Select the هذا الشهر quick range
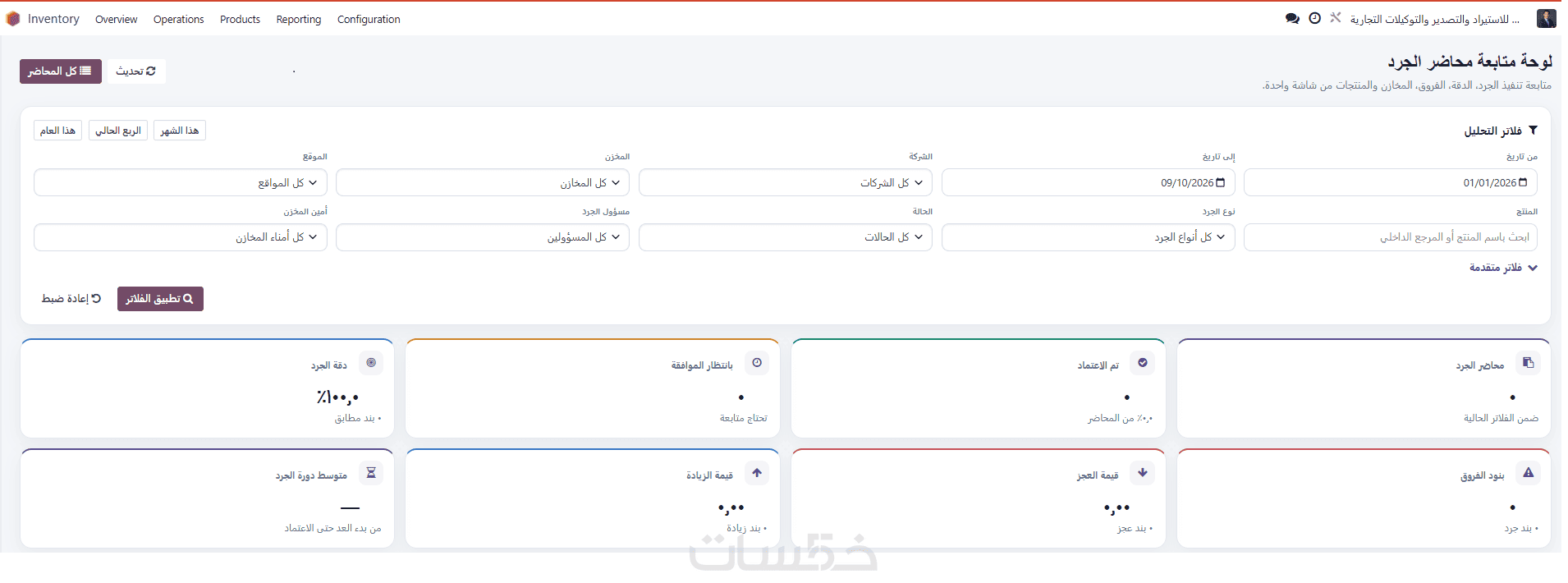This screenshot has width=1568, height=583. point(180,131)
